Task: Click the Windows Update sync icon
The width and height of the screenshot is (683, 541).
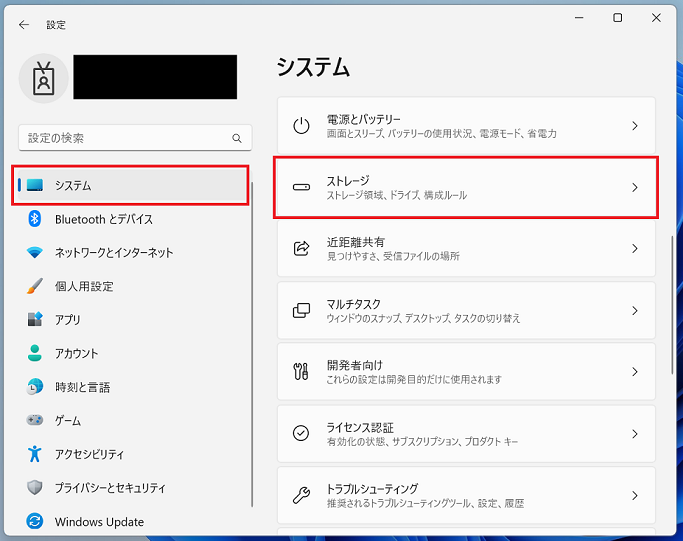Action: click(x=35, y=521)
